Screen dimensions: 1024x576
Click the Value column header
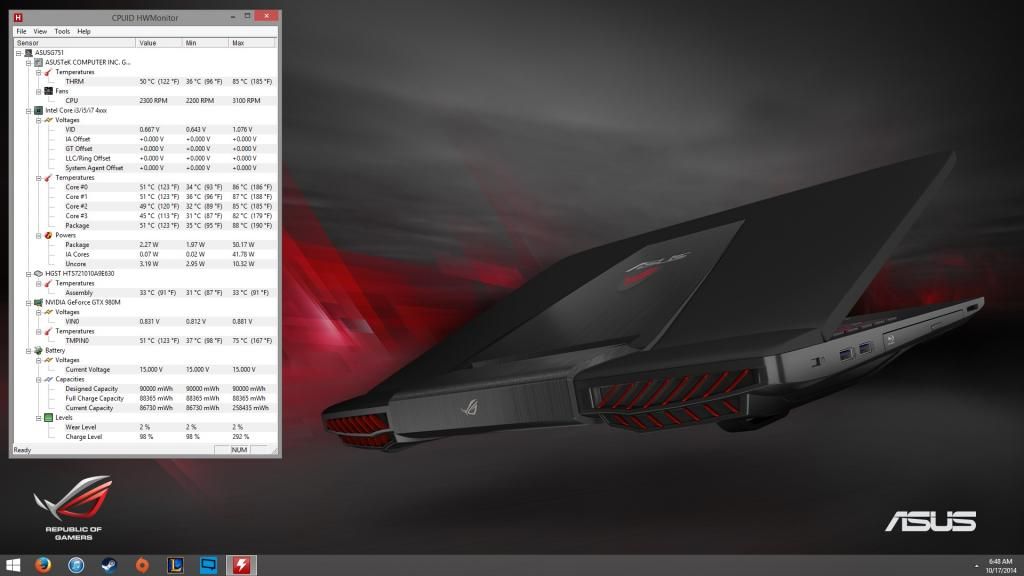[159, 43]
